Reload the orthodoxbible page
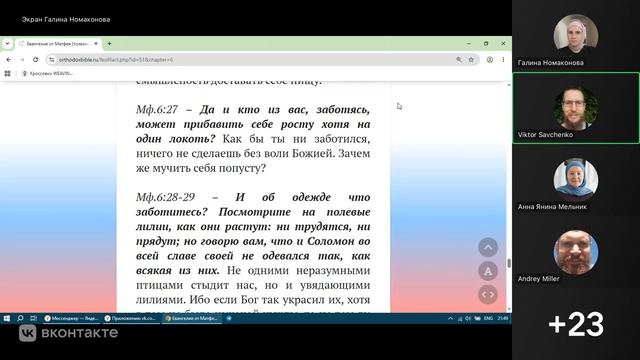This screenshot has width=640, height=360. pos(36,60)
